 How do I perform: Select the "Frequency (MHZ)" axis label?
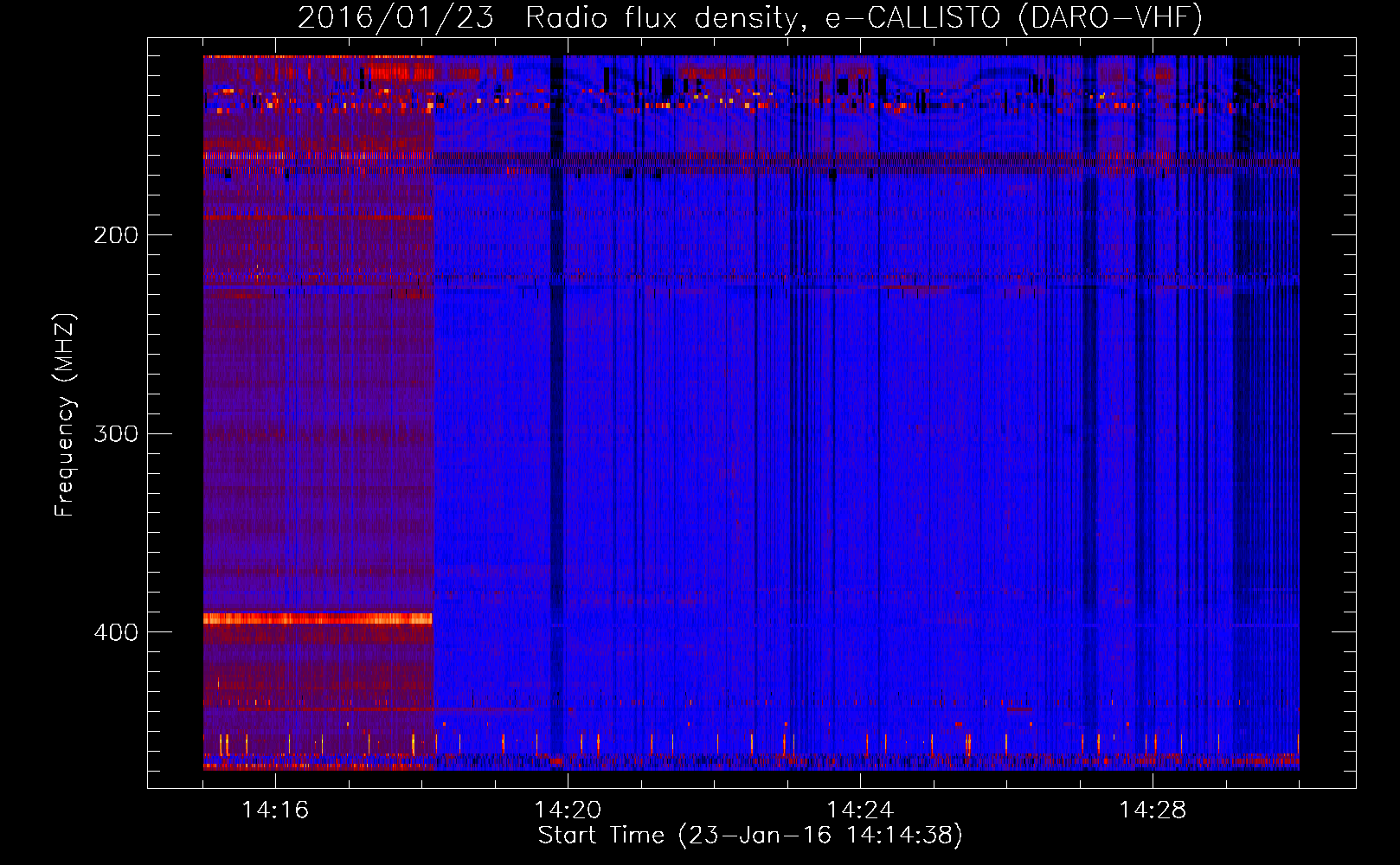pyautogui.click(x=65, y=415)
